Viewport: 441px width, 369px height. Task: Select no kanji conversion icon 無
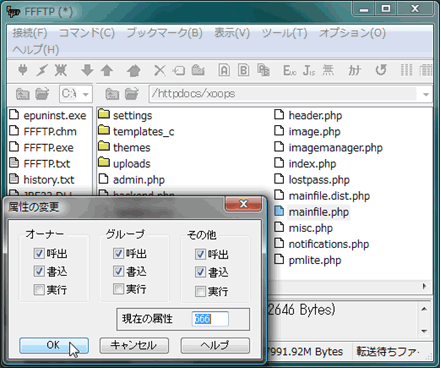328,70
